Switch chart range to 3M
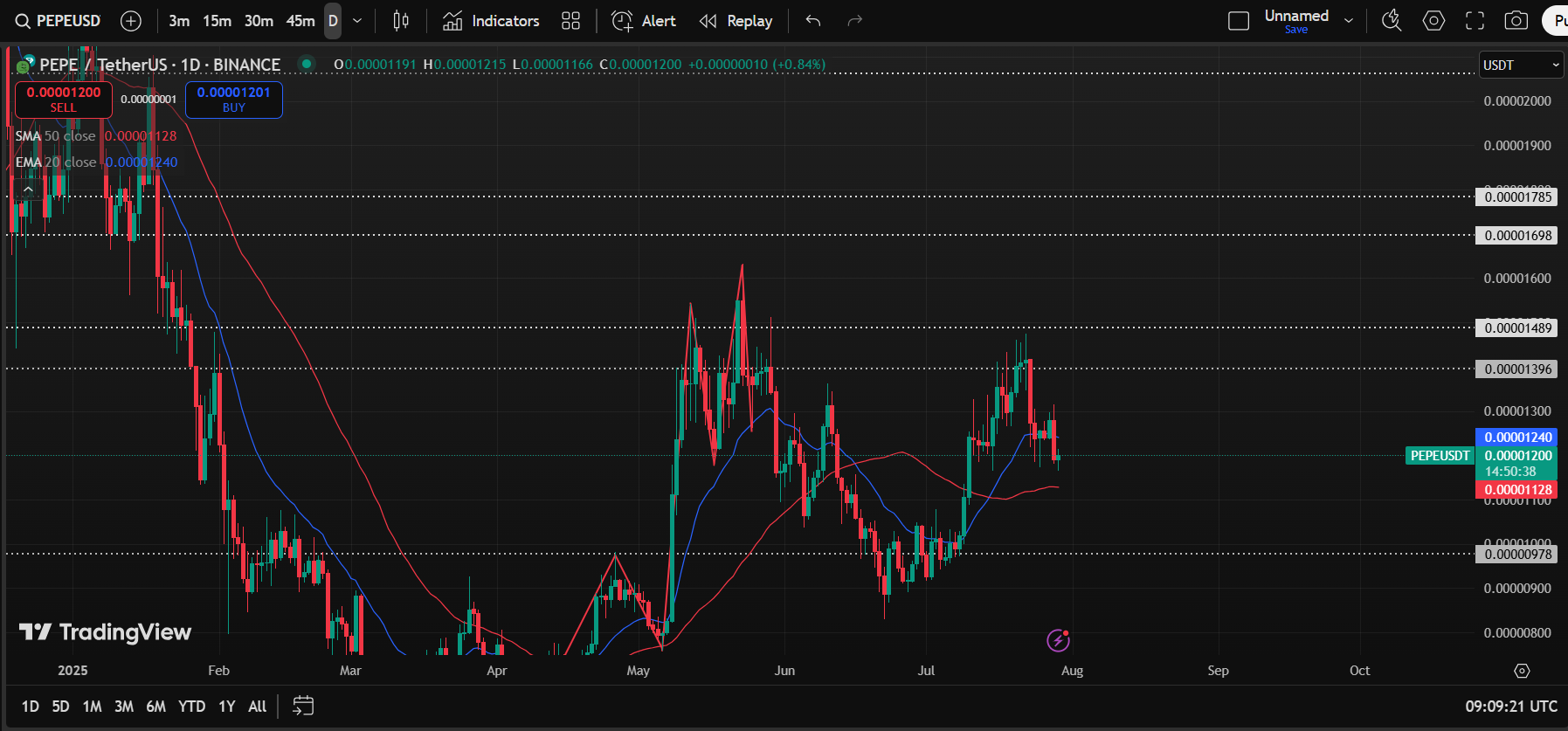Image resolution: width=1568 pixels, height=731 pixels. tap(124, 707)
